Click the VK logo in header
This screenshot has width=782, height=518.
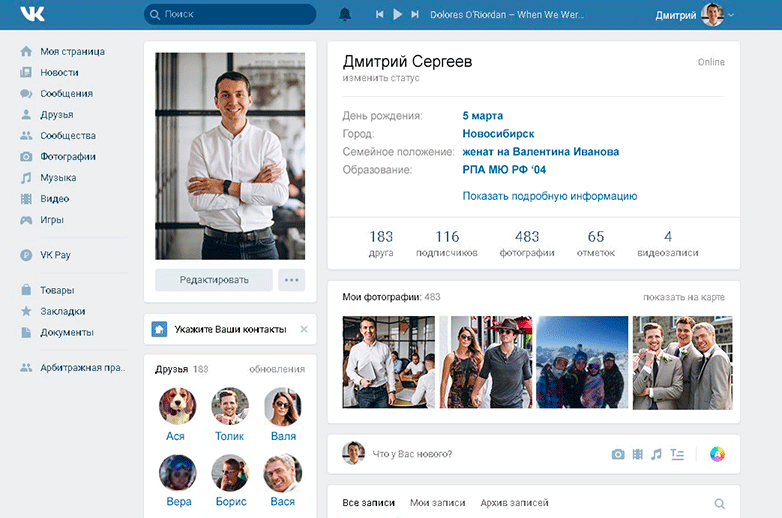[32, 13]
